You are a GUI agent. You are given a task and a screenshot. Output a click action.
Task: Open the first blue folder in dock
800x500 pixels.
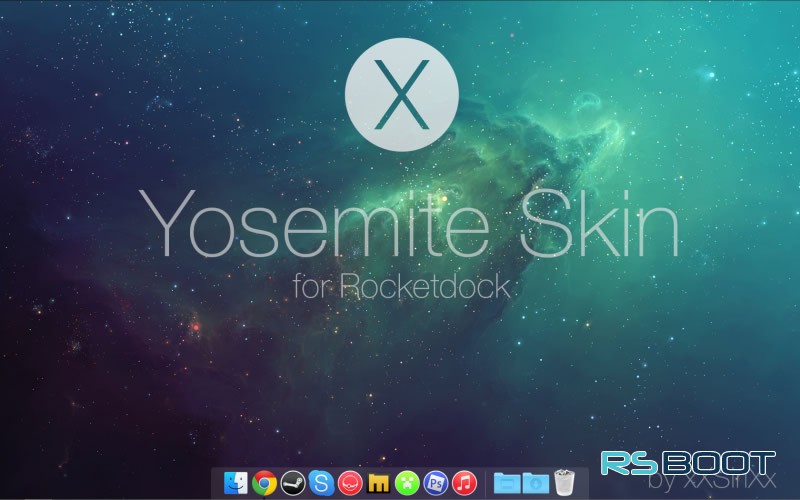click(507, 483)
